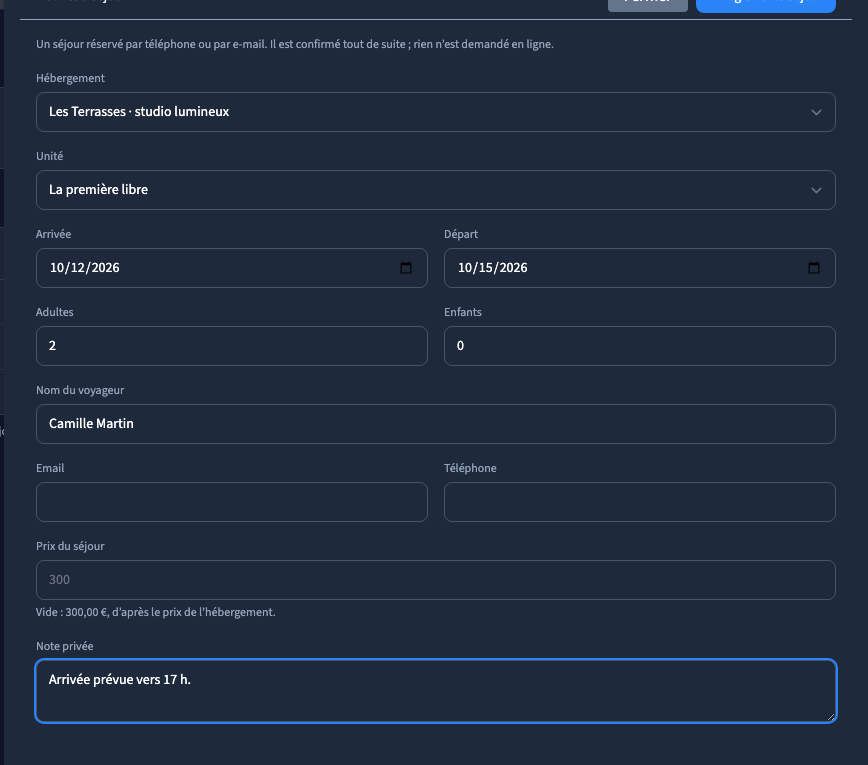Select the Enfants number field
This screenshot has height=765, width=868.
(639, 346)
